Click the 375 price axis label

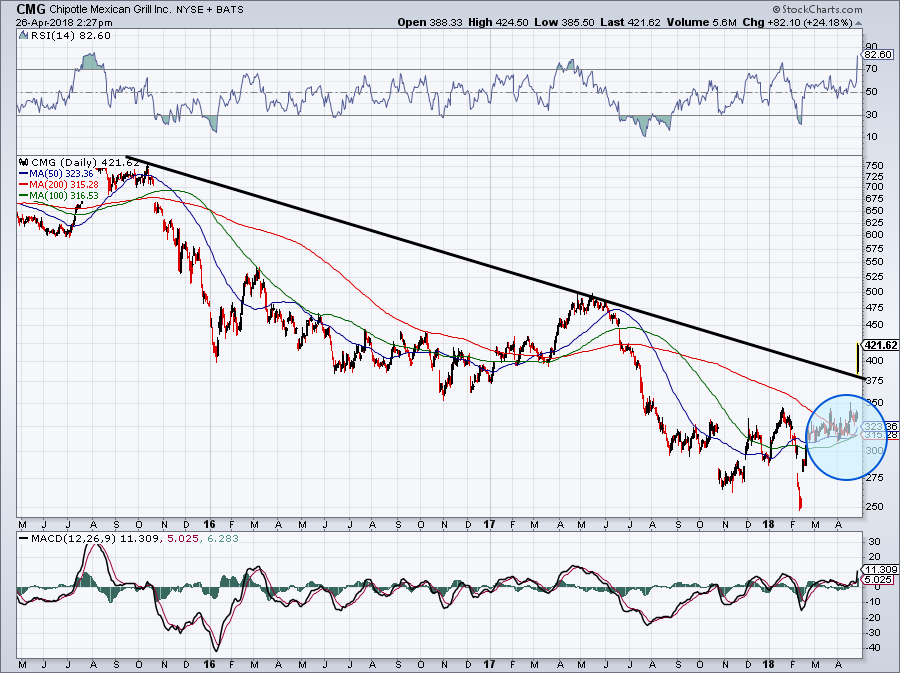coord(874,380)
